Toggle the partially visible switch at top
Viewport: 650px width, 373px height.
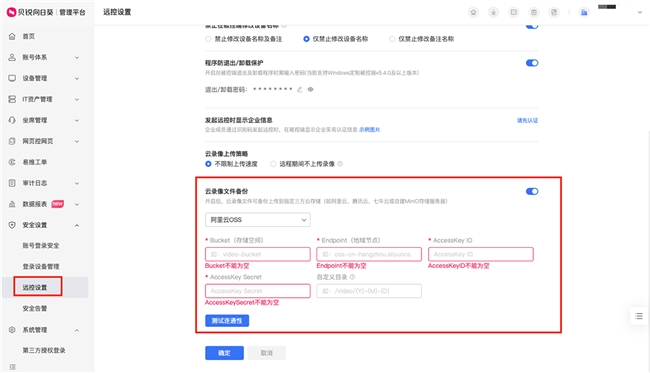[532, 26]
